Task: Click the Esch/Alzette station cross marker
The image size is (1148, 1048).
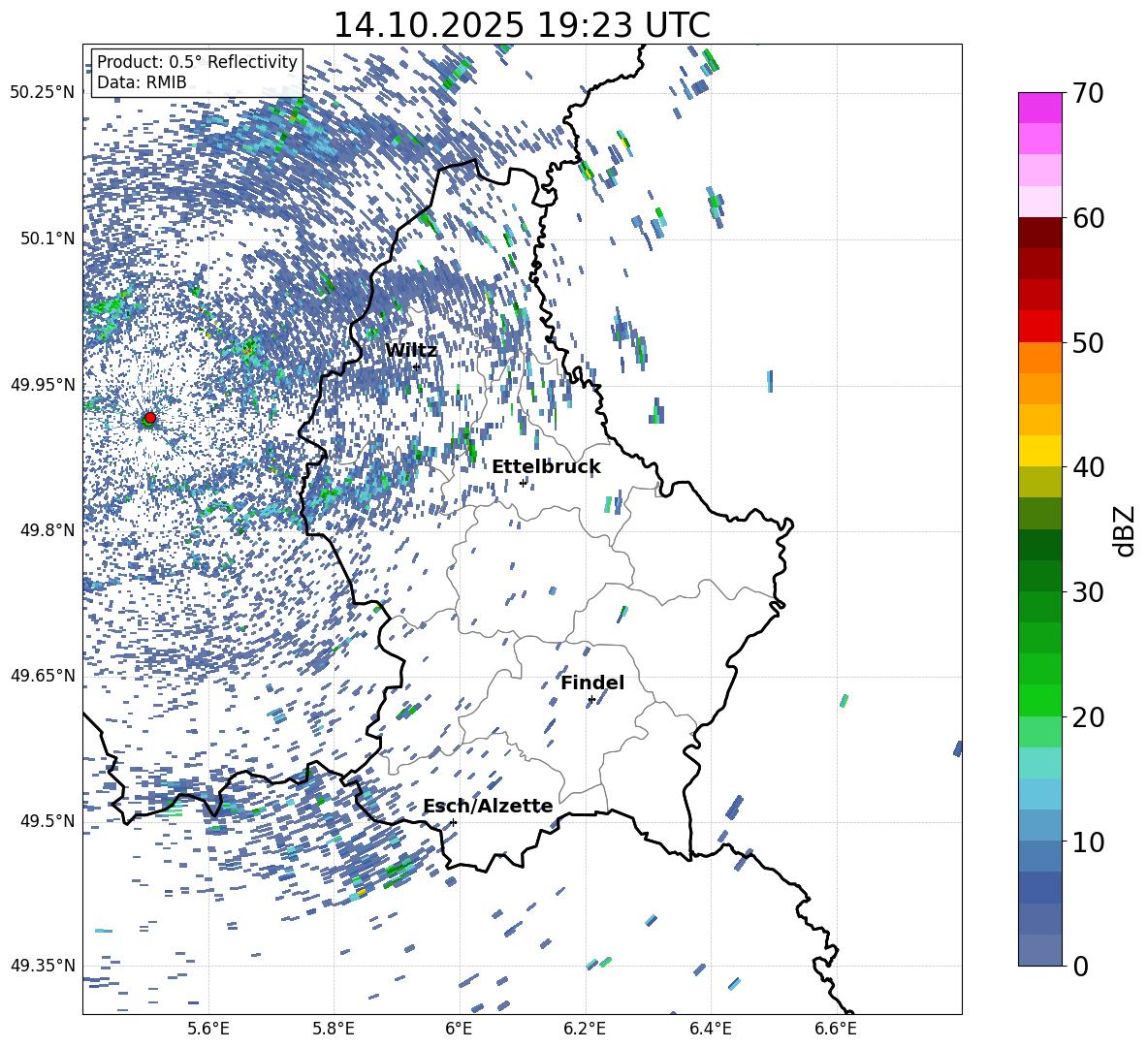Action: (x=453, y=822)
